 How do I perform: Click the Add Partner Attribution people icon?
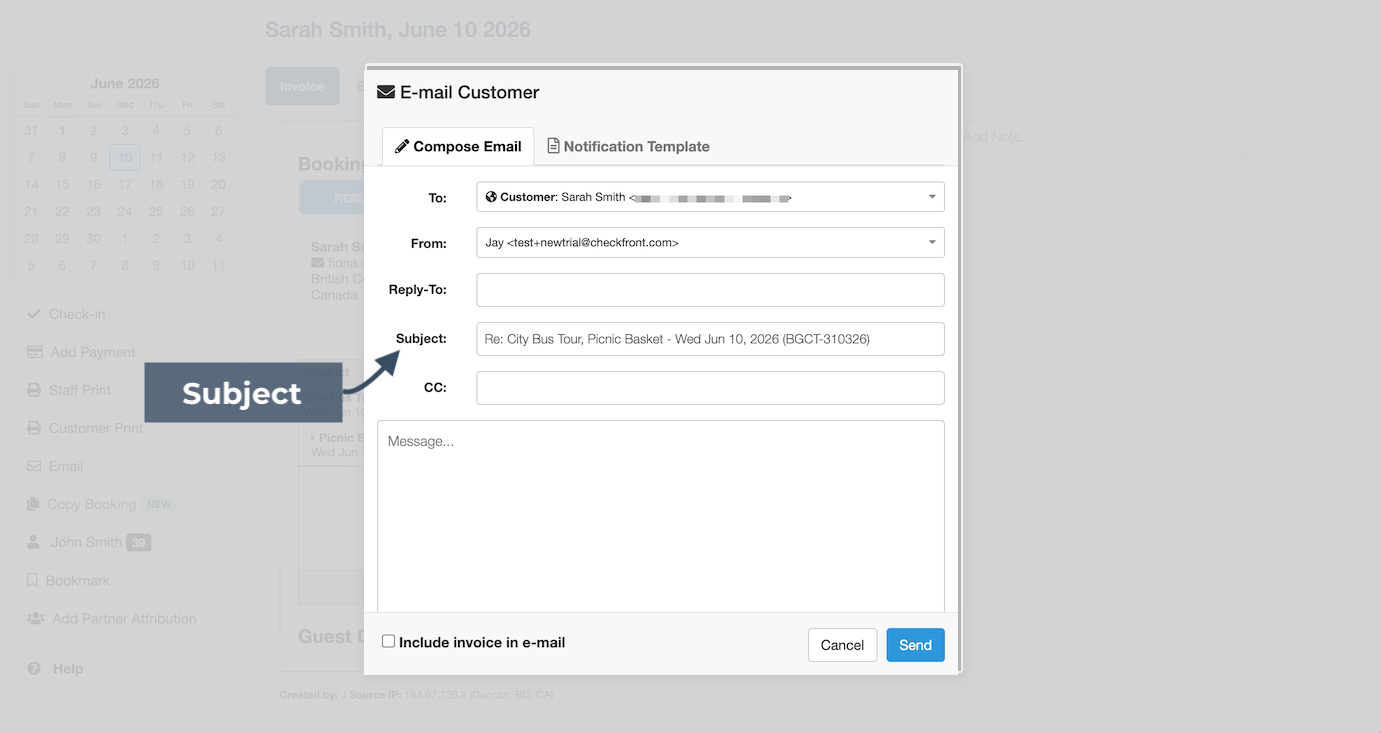click(x=35, y=618)
